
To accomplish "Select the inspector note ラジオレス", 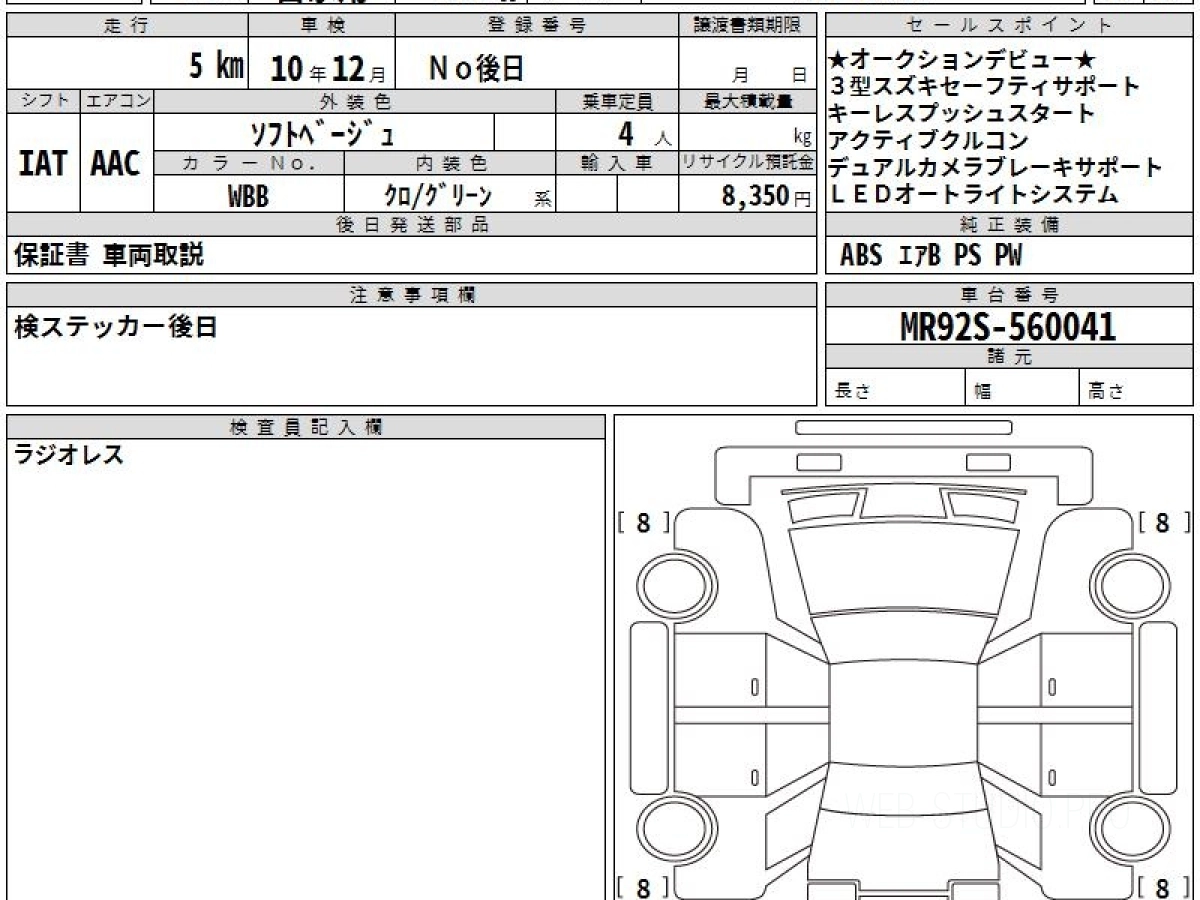I will (69, 456).
